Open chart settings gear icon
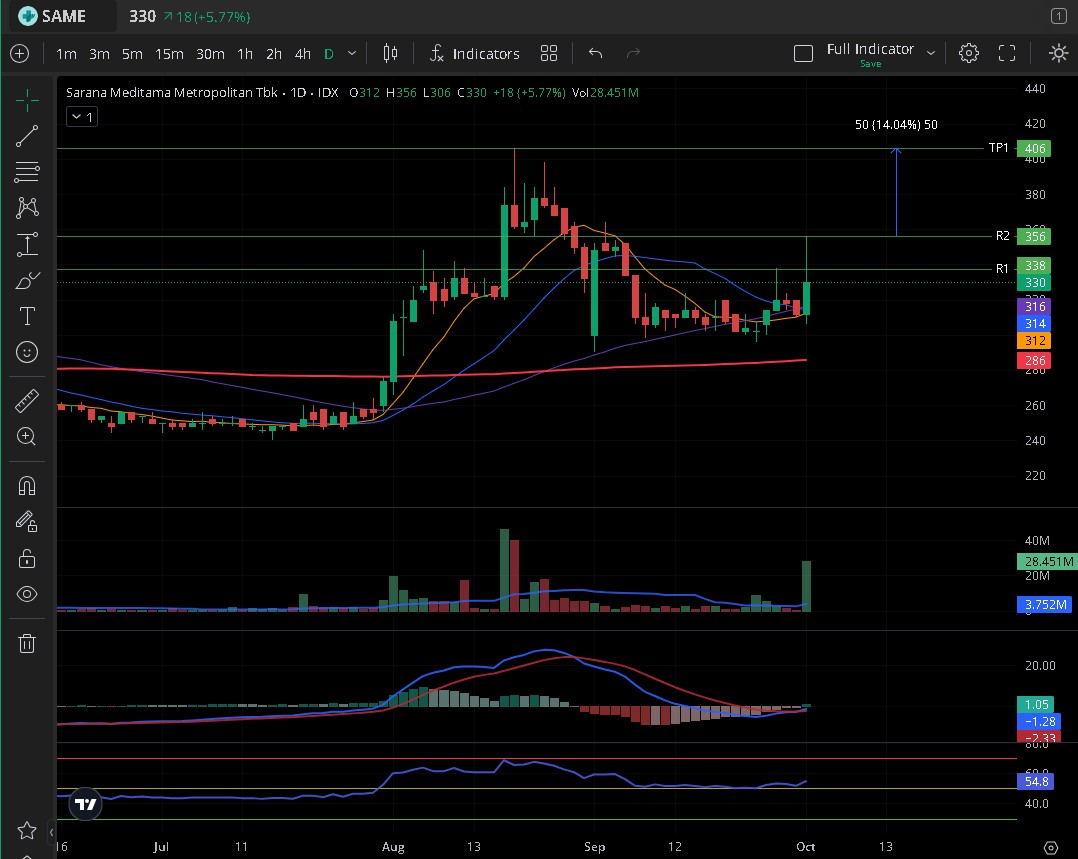Viewport: 1078px width, 859px height. [x=968, y=53]
